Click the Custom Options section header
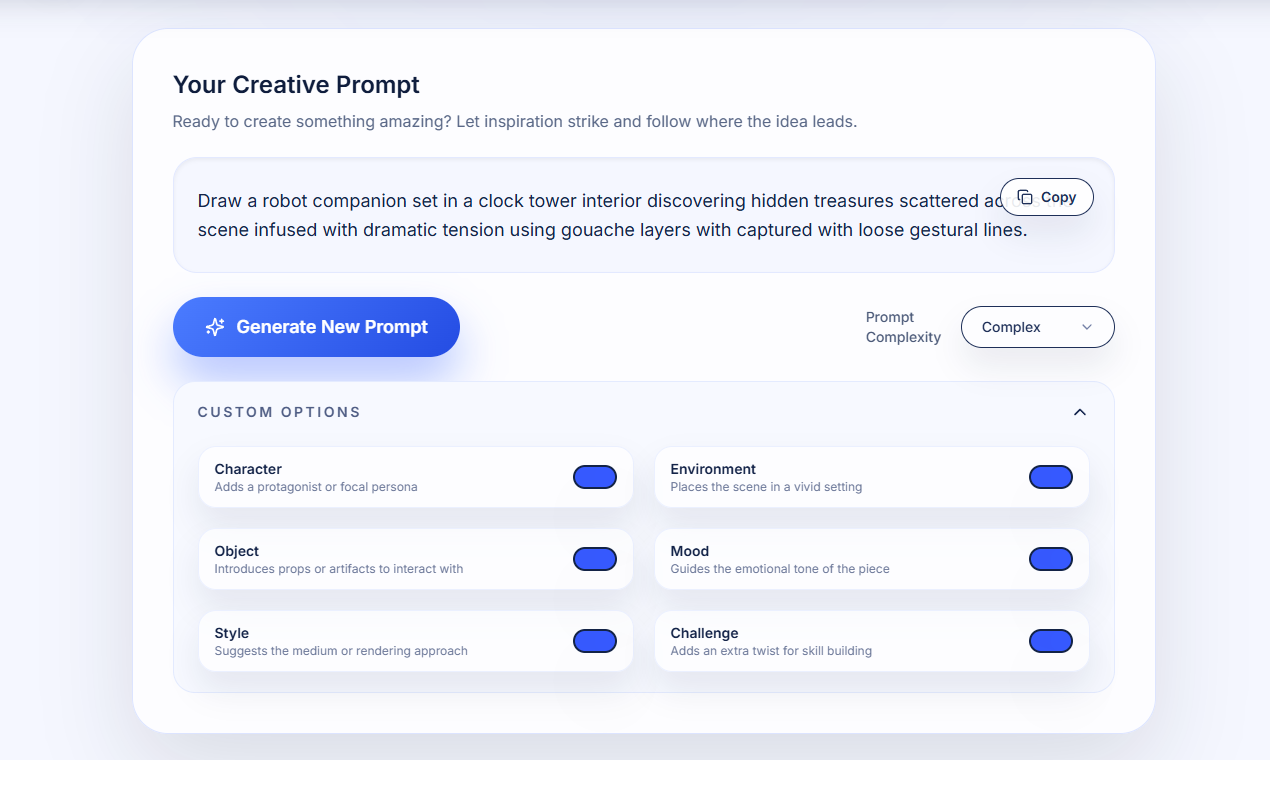The width and height of the screenshot is (1270, 800). 279,411
